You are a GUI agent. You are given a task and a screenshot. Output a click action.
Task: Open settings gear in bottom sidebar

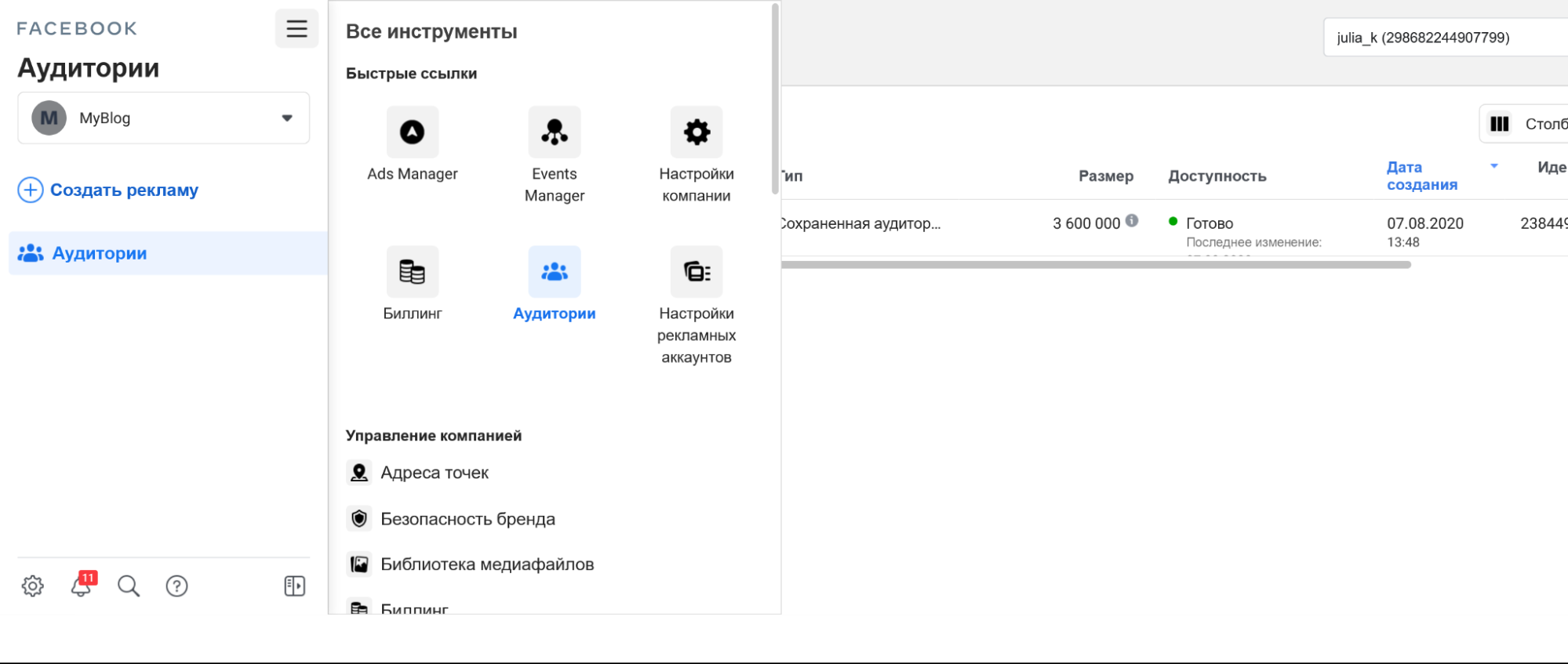coord(33,586)
